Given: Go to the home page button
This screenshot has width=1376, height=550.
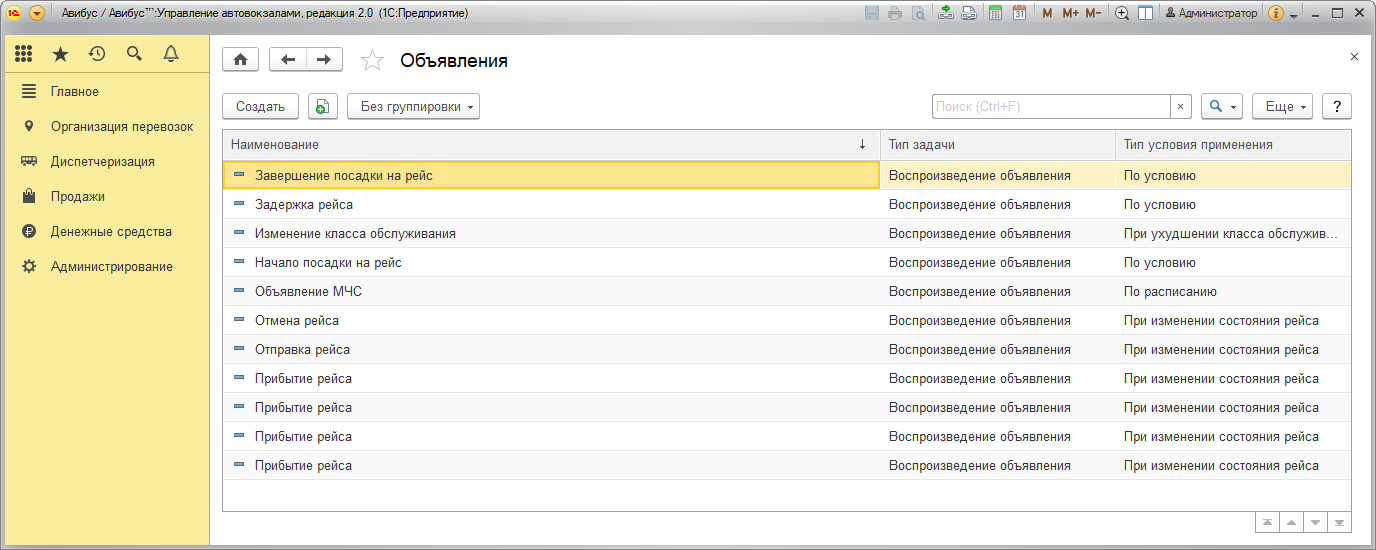Looking at the screenshot, I should (240, 60).
